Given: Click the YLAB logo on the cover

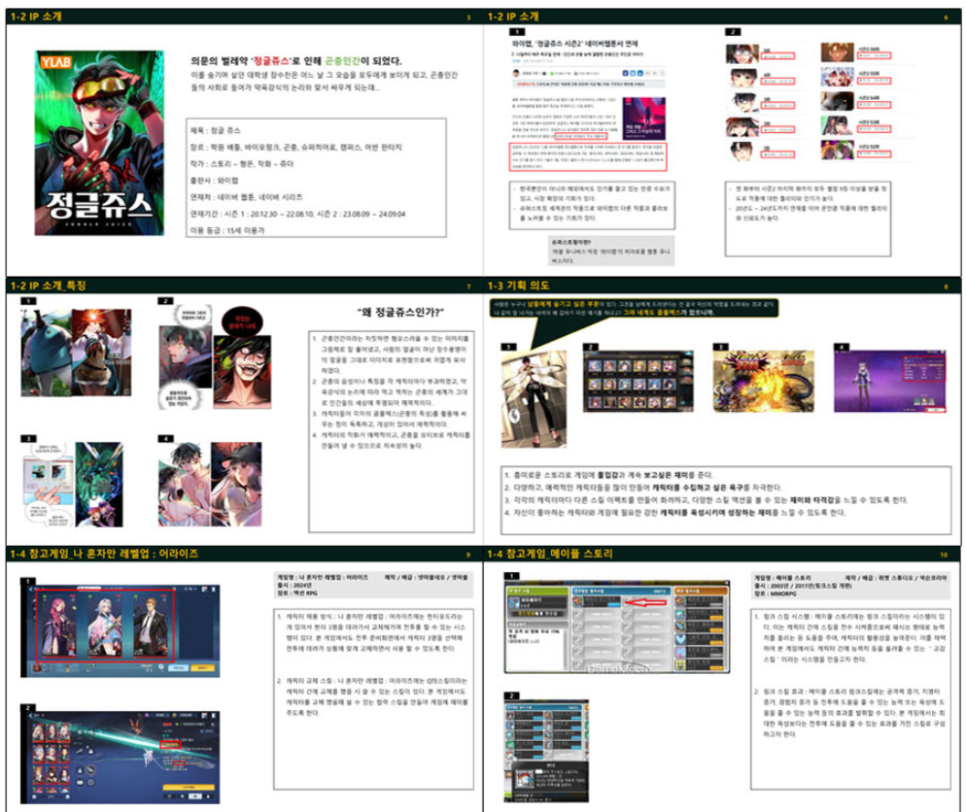Looking at the screenshot, I should [56, 62].
